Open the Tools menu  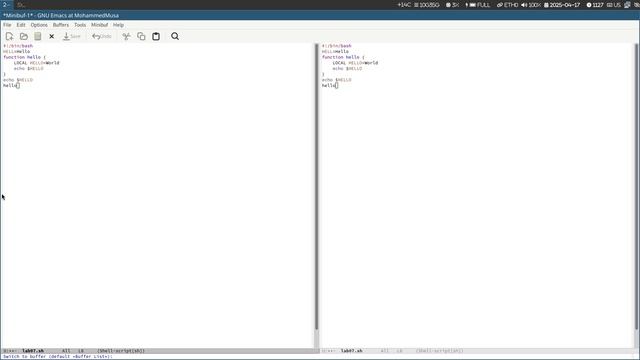tap(80, 25)
